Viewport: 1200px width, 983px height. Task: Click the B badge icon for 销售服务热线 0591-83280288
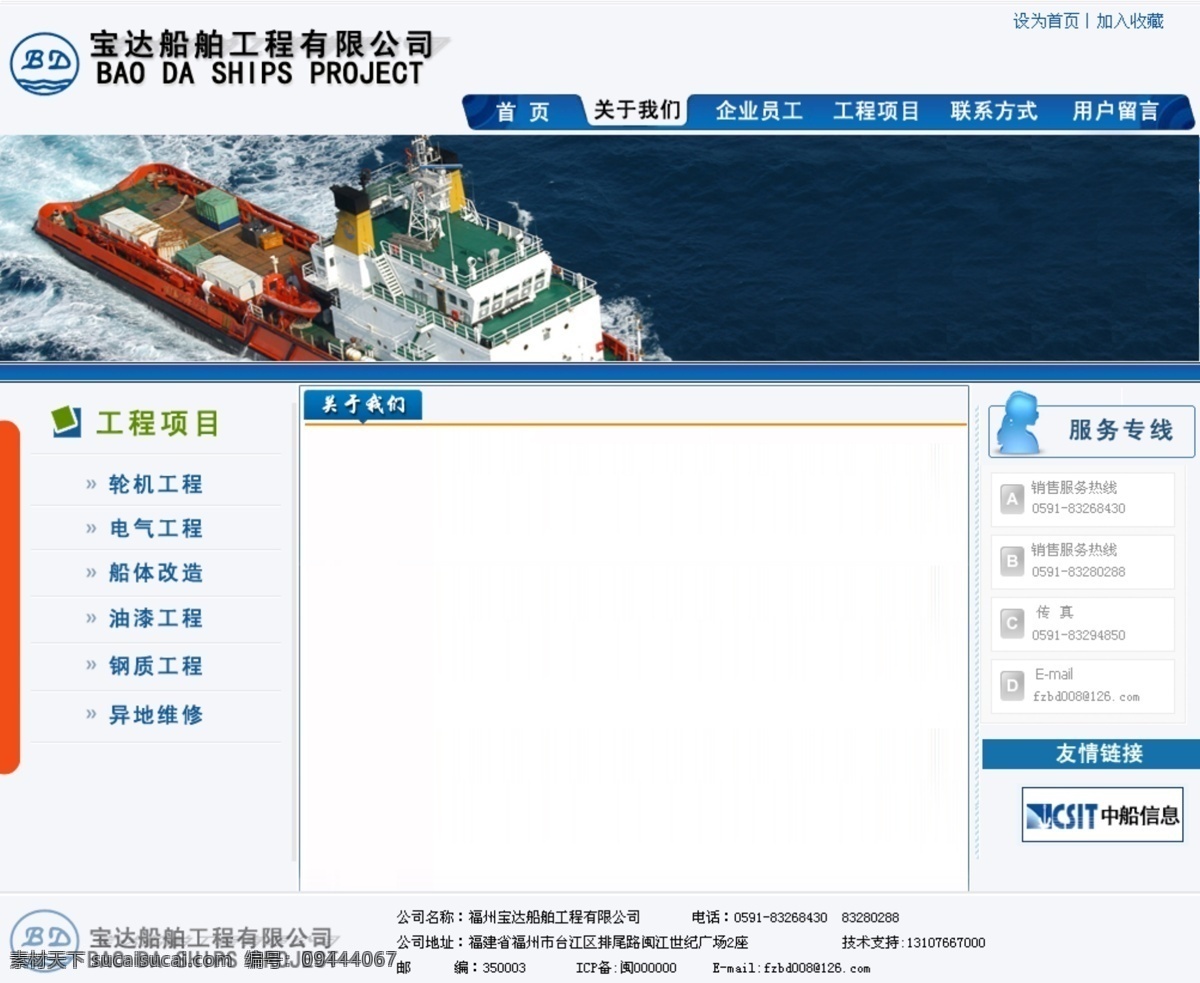[1012, 561]
